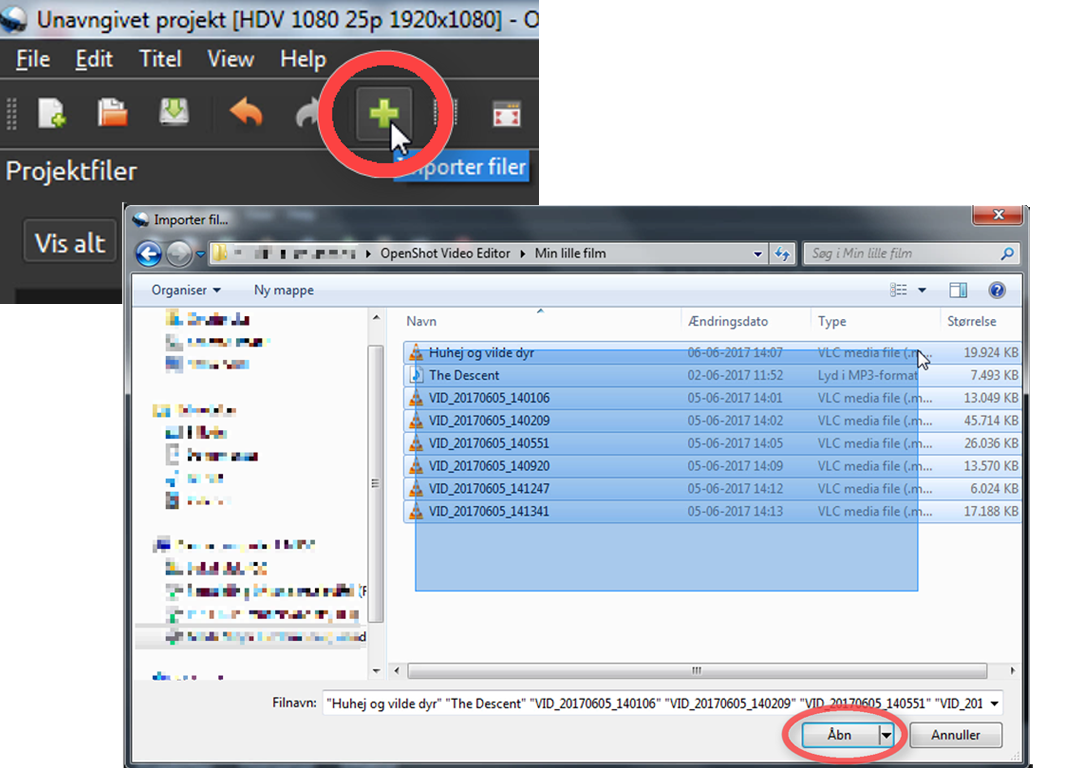Click the Min lille film breadcrumb
The width and height of the screenshot is (1080, 768).
(570, 253)
